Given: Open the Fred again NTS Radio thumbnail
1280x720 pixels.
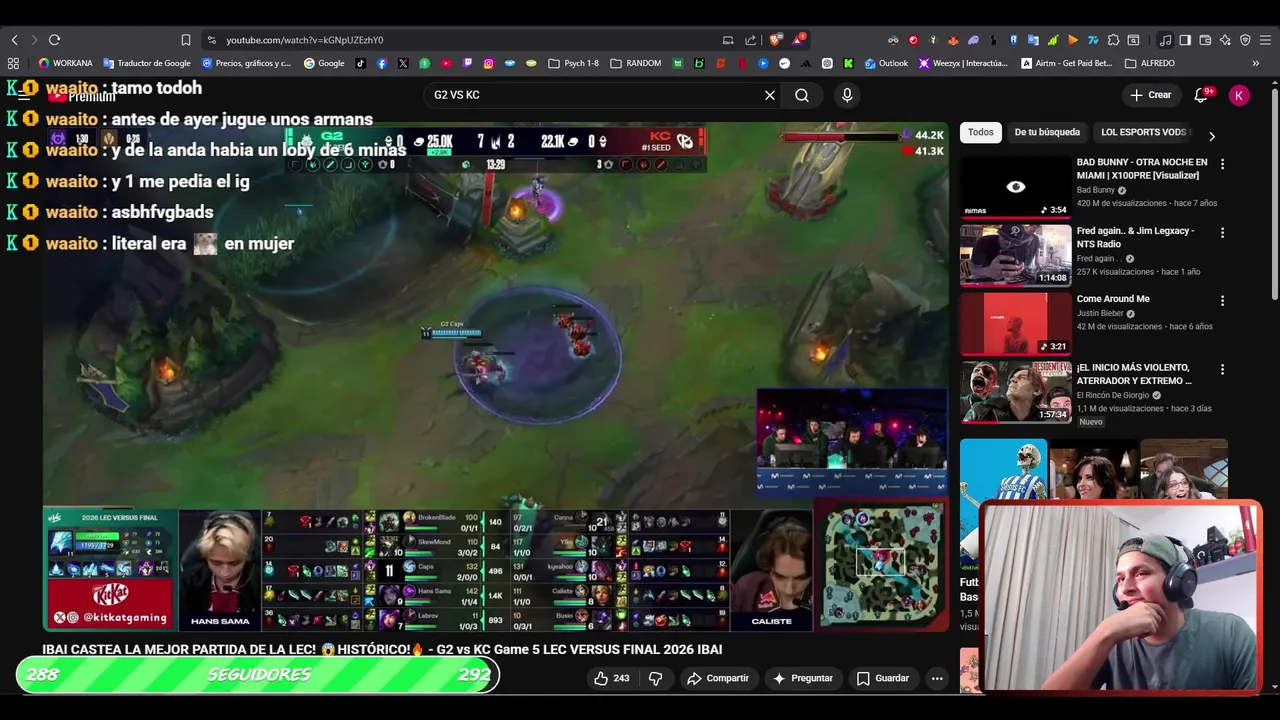Looking at the screenshot, I should pos(1016,256).
